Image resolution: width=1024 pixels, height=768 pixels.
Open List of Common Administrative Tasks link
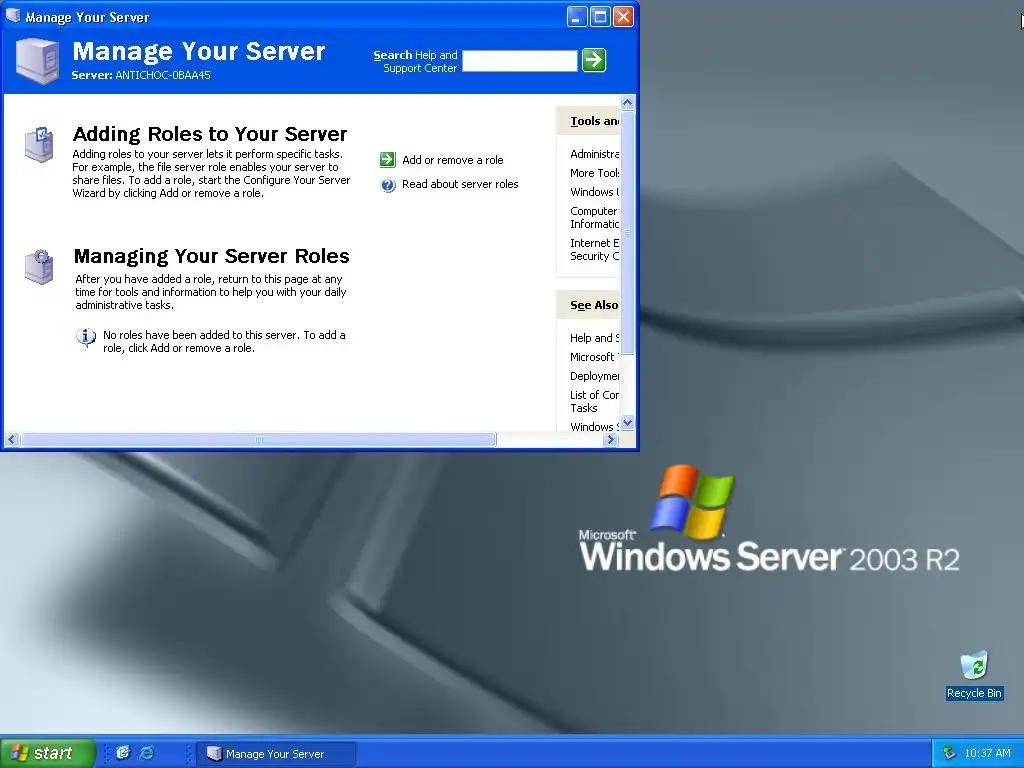coord(594,401)
